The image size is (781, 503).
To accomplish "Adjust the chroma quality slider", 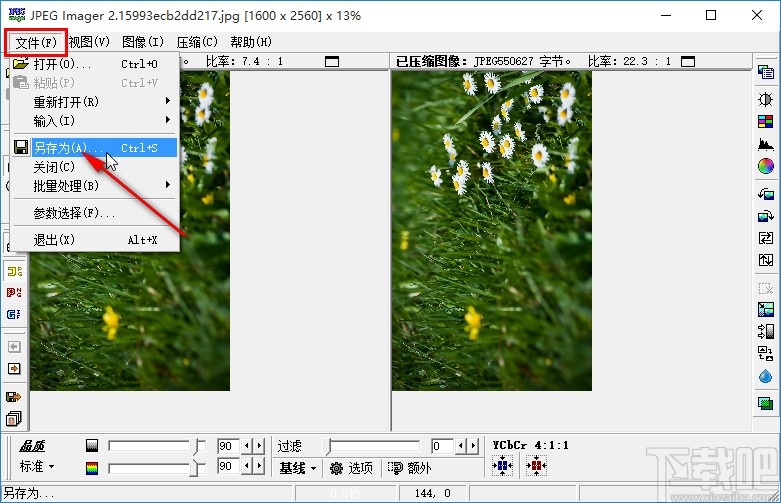I will [x=157, y=468].
